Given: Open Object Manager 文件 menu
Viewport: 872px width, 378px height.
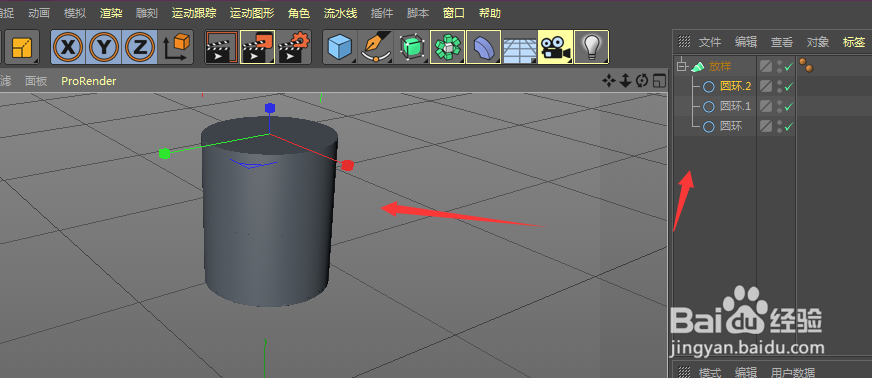Looking at the screenshot, I should (710, 42).
